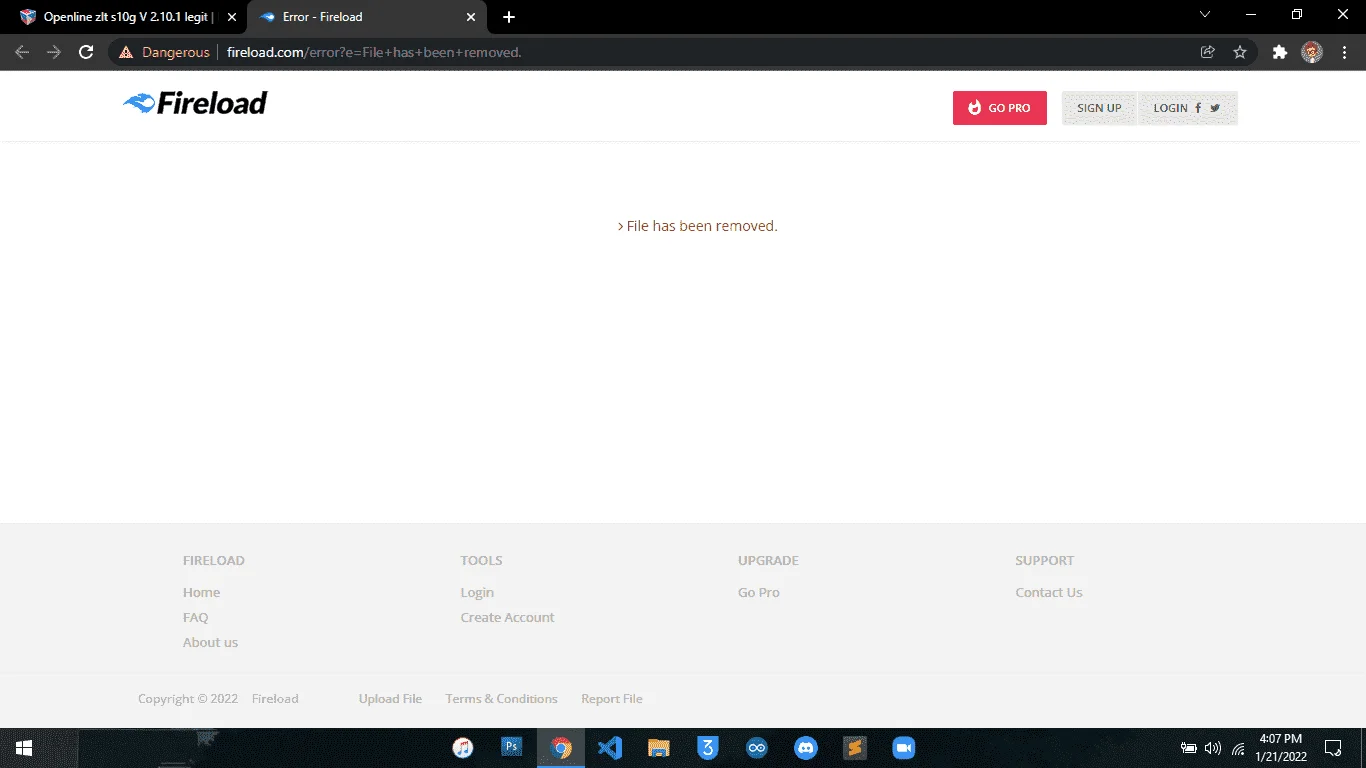Click the LOGIN button
This screenshot has height=768, width=1366.
pyautogui.click(x=1187, y=108)
